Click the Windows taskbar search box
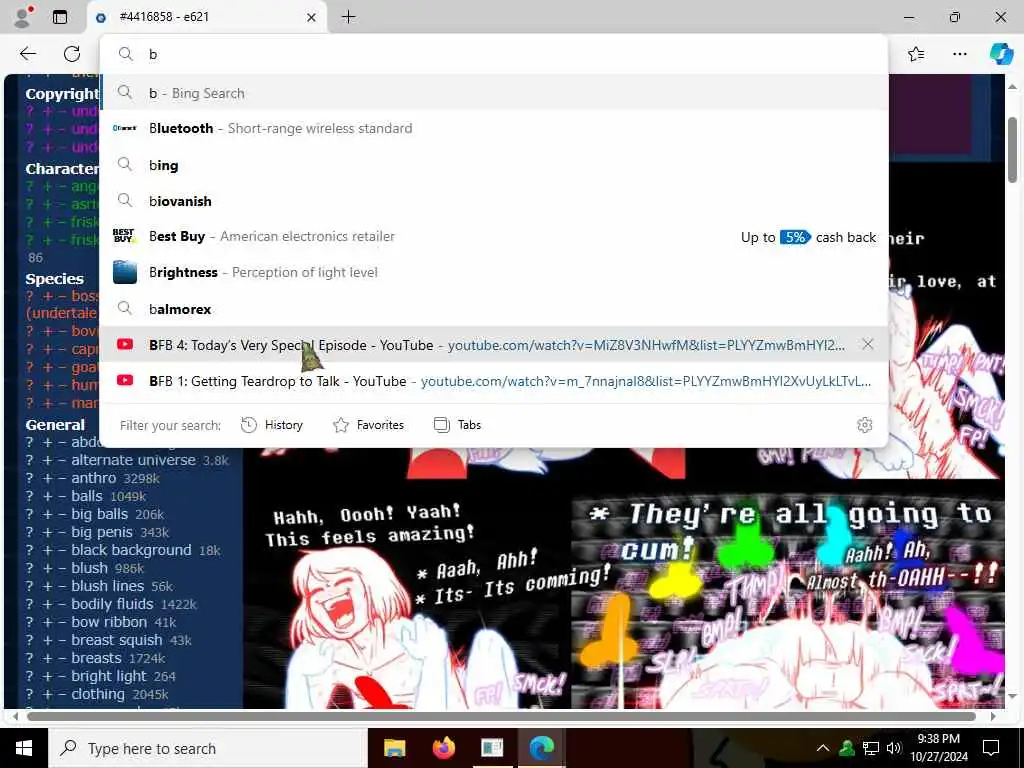The height and width of the screenshot is (768, 1024). (x=208, y=748)
